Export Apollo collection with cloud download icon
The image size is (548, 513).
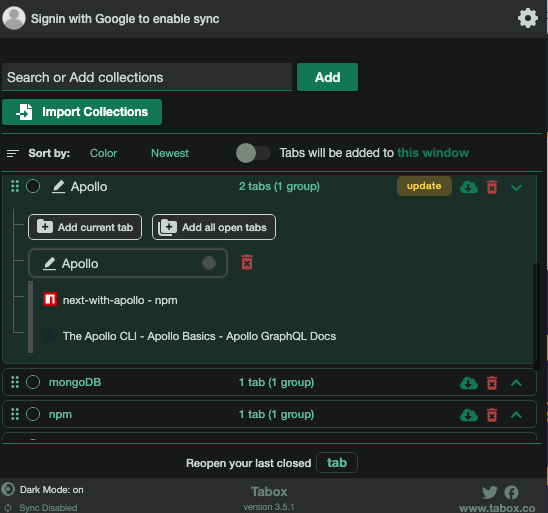point(469,187)
